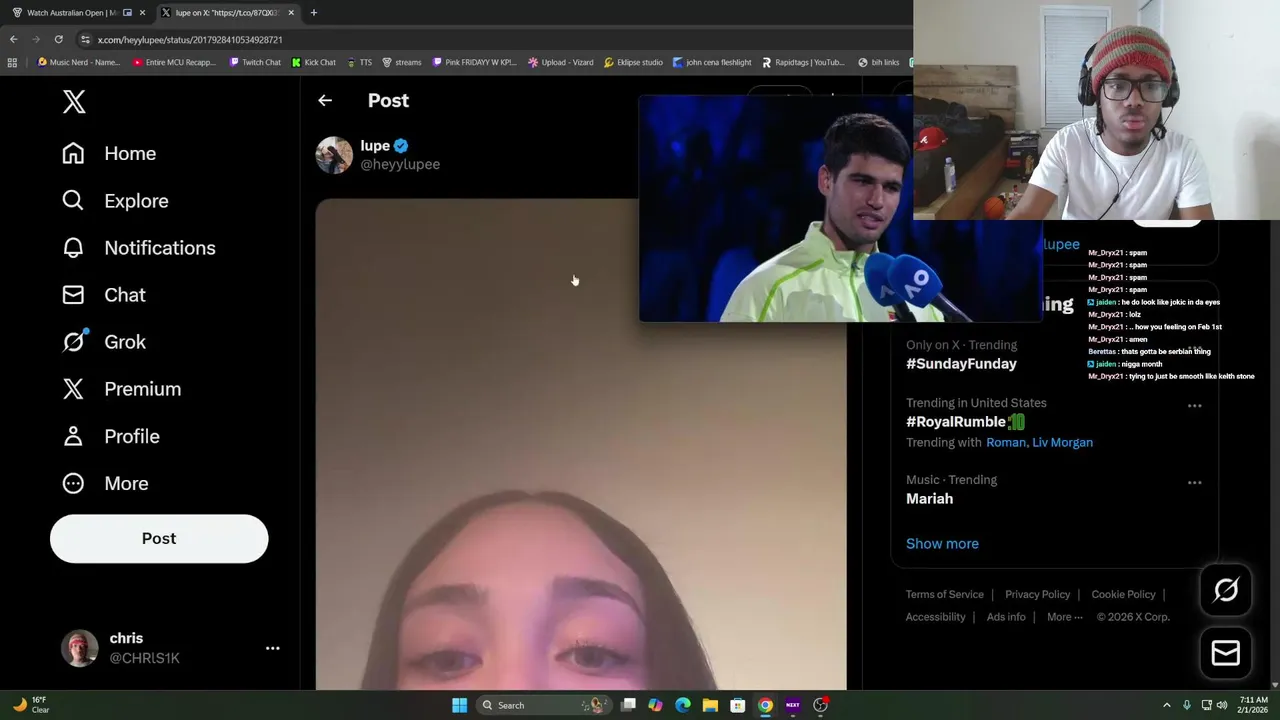Open Accessibility footer link

coord(935,617)
